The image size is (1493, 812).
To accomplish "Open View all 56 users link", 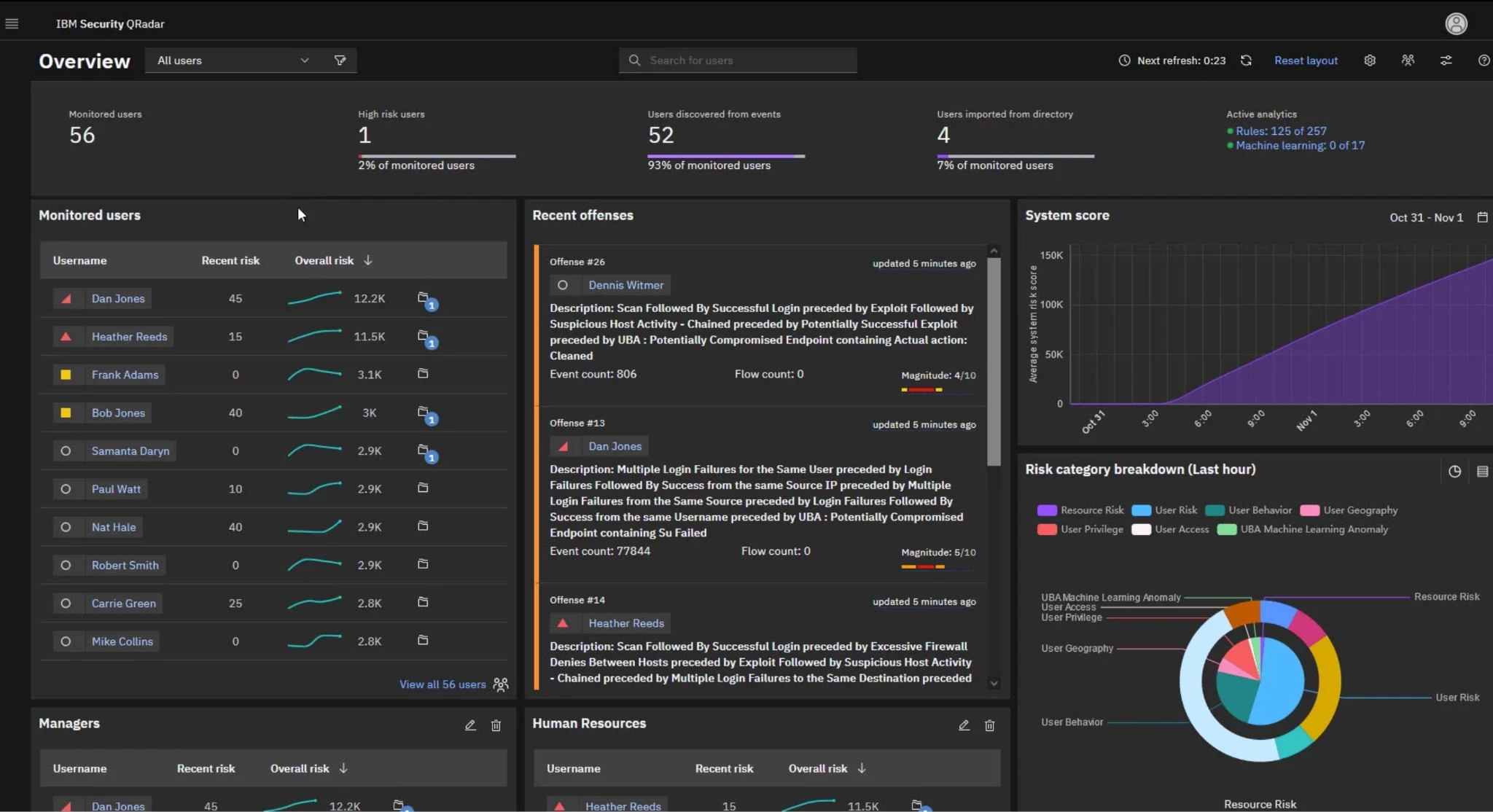I will click(x=443, y=684).
